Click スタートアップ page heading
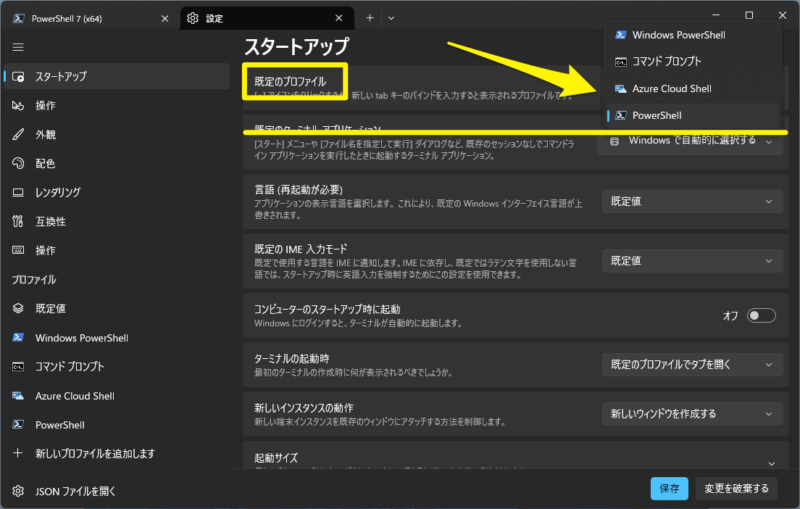The height and width of the screenshot is (509, 800). 296,46
